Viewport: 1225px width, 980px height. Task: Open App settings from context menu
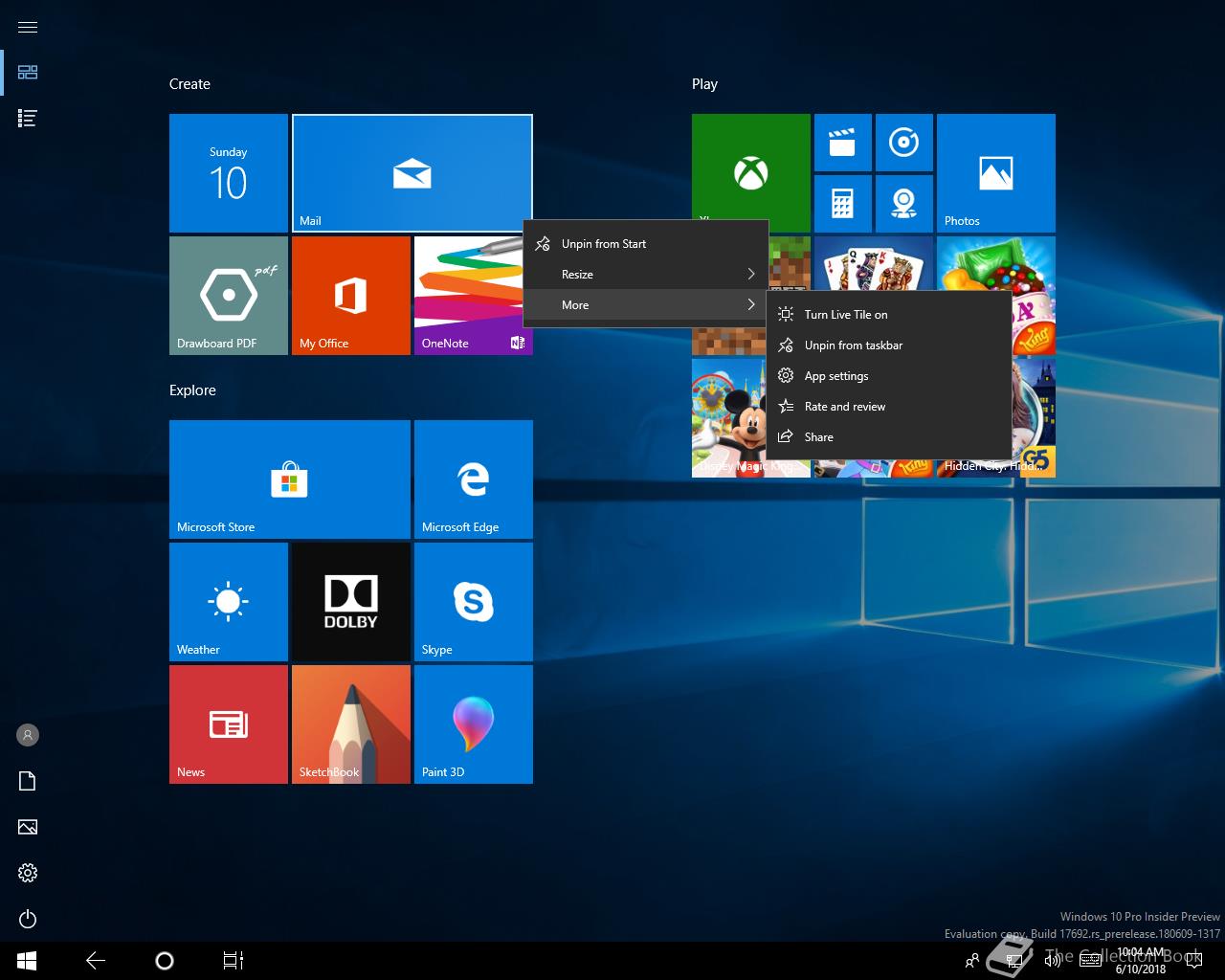coord(889,376)
